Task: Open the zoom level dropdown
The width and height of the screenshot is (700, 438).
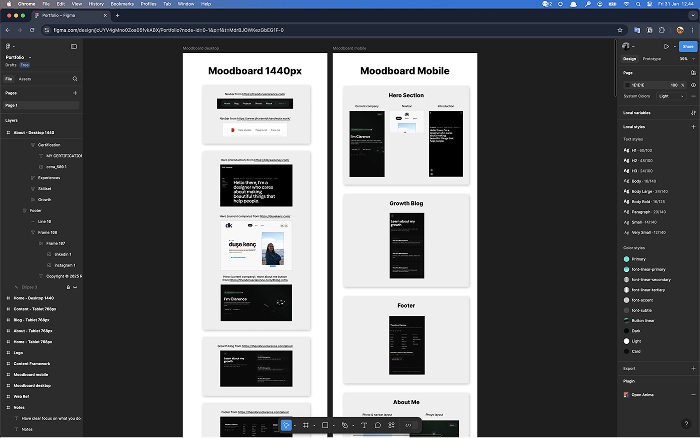Action: pos(685,59)
